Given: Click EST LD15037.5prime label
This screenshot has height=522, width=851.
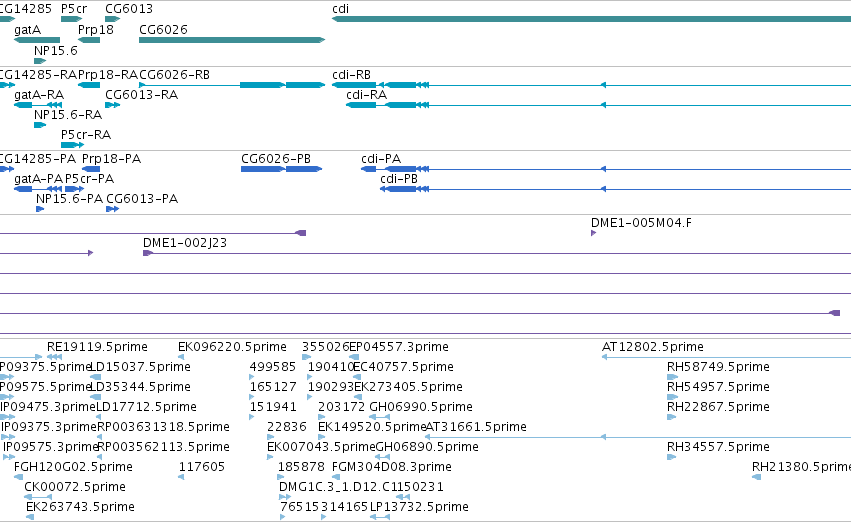Looking at the screenshot, I should [140, 367].
